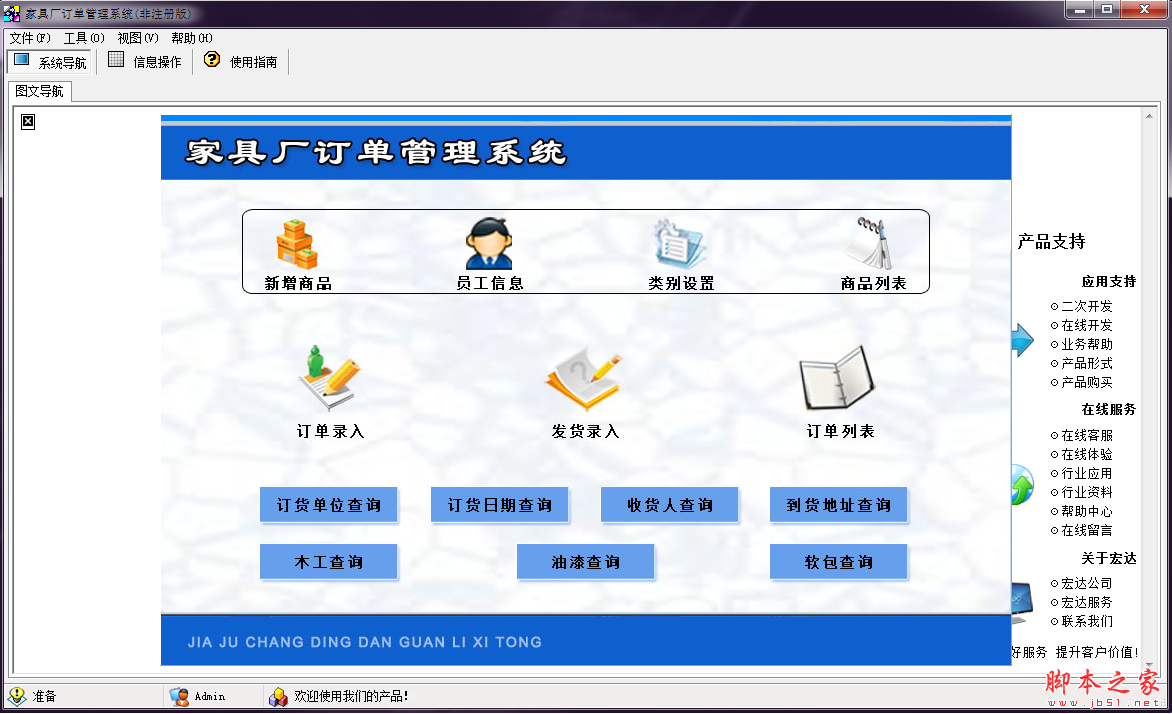This screenshot has height=714, width=1172.
Task: Click the 新增商品 label text
Action: (x=297, y=283)
